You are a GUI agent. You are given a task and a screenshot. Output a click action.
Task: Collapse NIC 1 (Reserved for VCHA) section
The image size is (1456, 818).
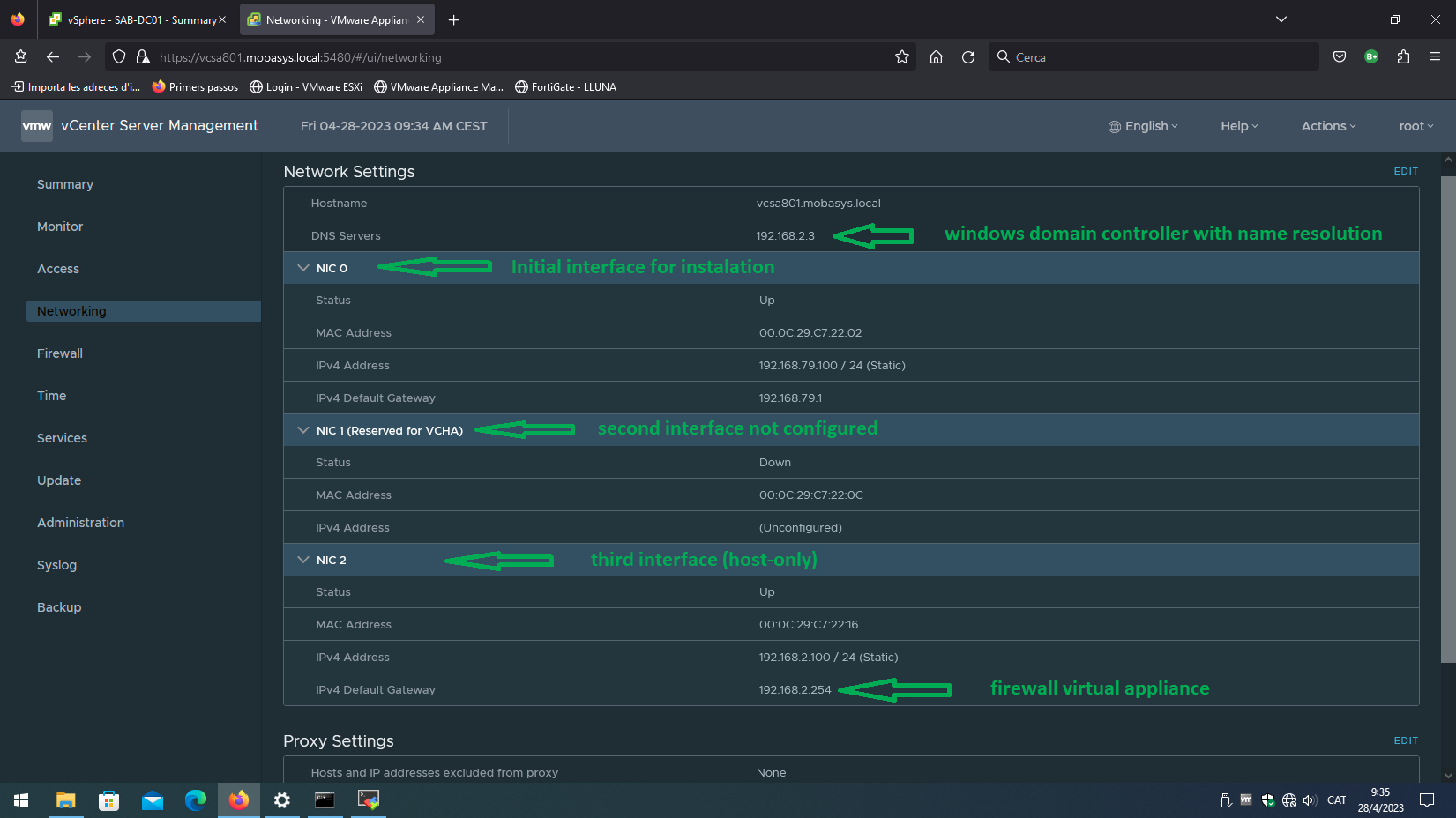click(x=303, y=430)
